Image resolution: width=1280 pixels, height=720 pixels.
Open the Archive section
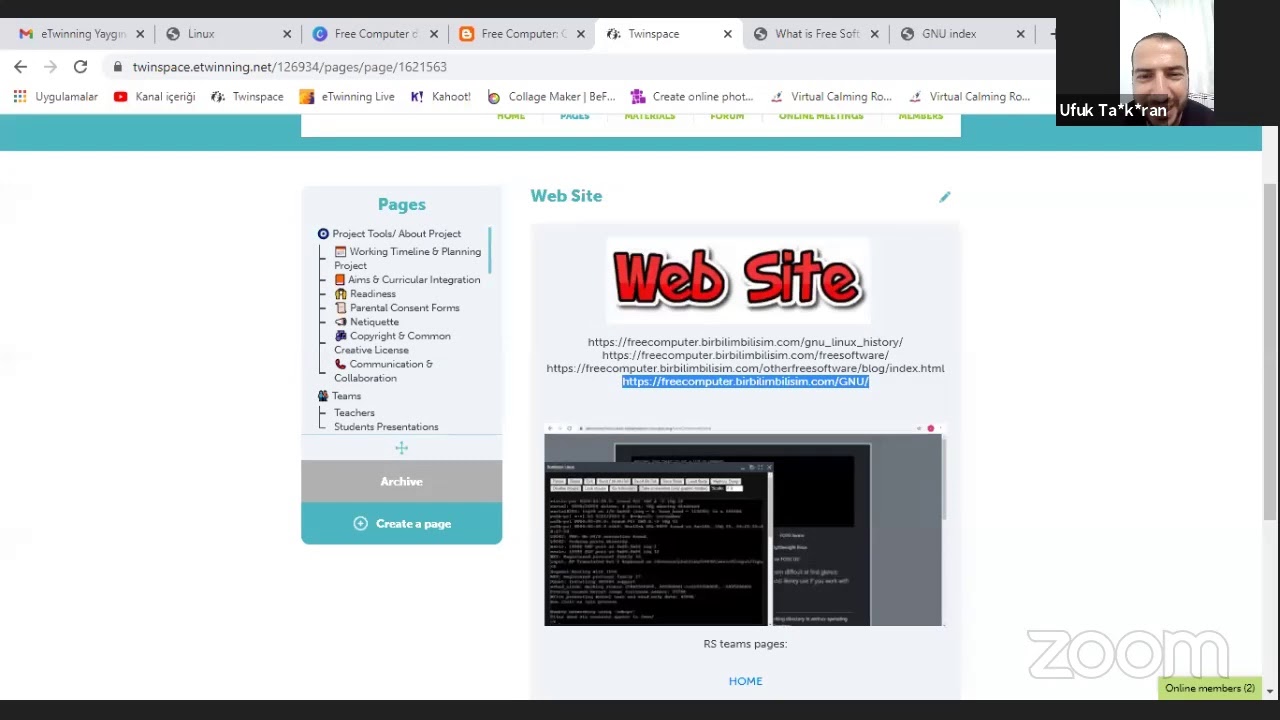401,482
